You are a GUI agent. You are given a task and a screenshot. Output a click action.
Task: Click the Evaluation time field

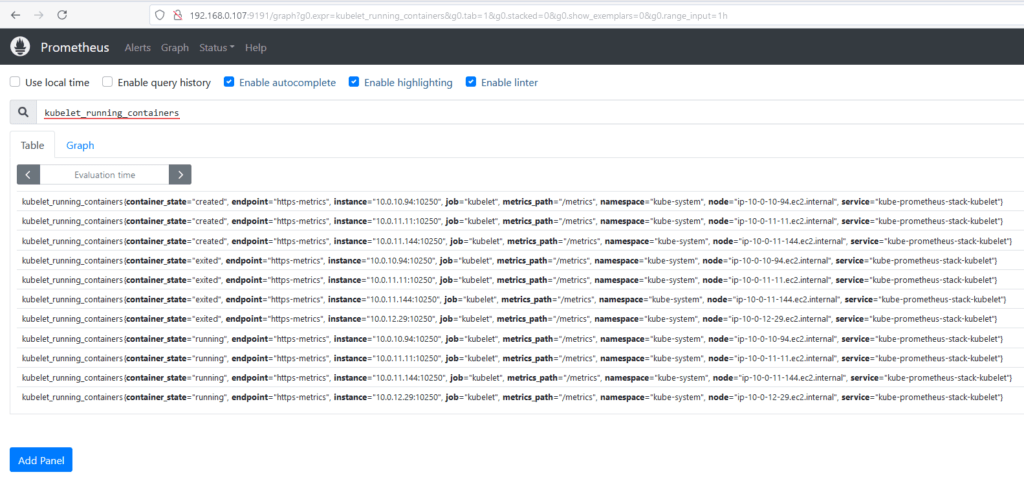coord(104,174)
